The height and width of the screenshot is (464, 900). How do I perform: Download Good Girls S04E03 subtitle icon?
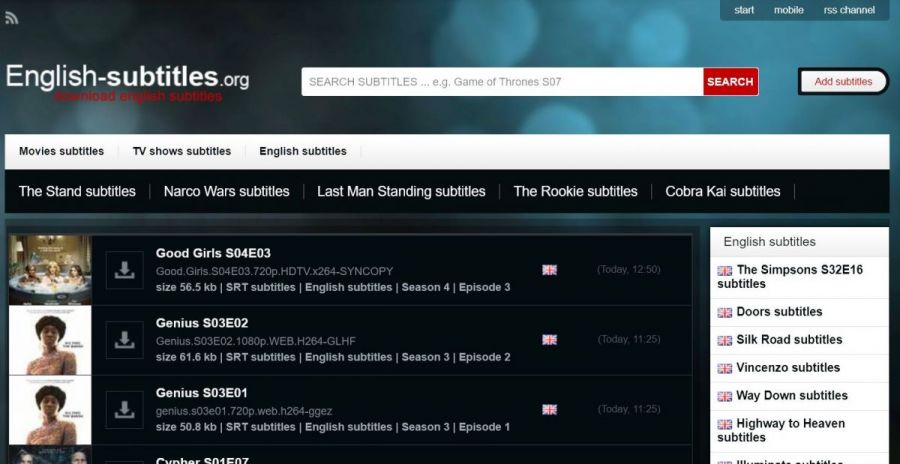(125, 270)
